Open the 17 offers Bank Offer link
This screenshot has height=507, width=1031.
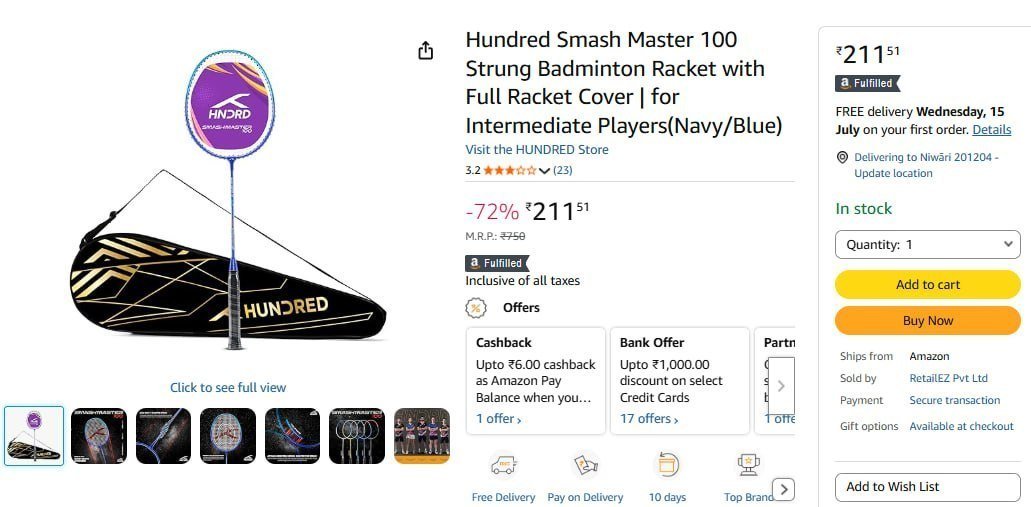648,419
